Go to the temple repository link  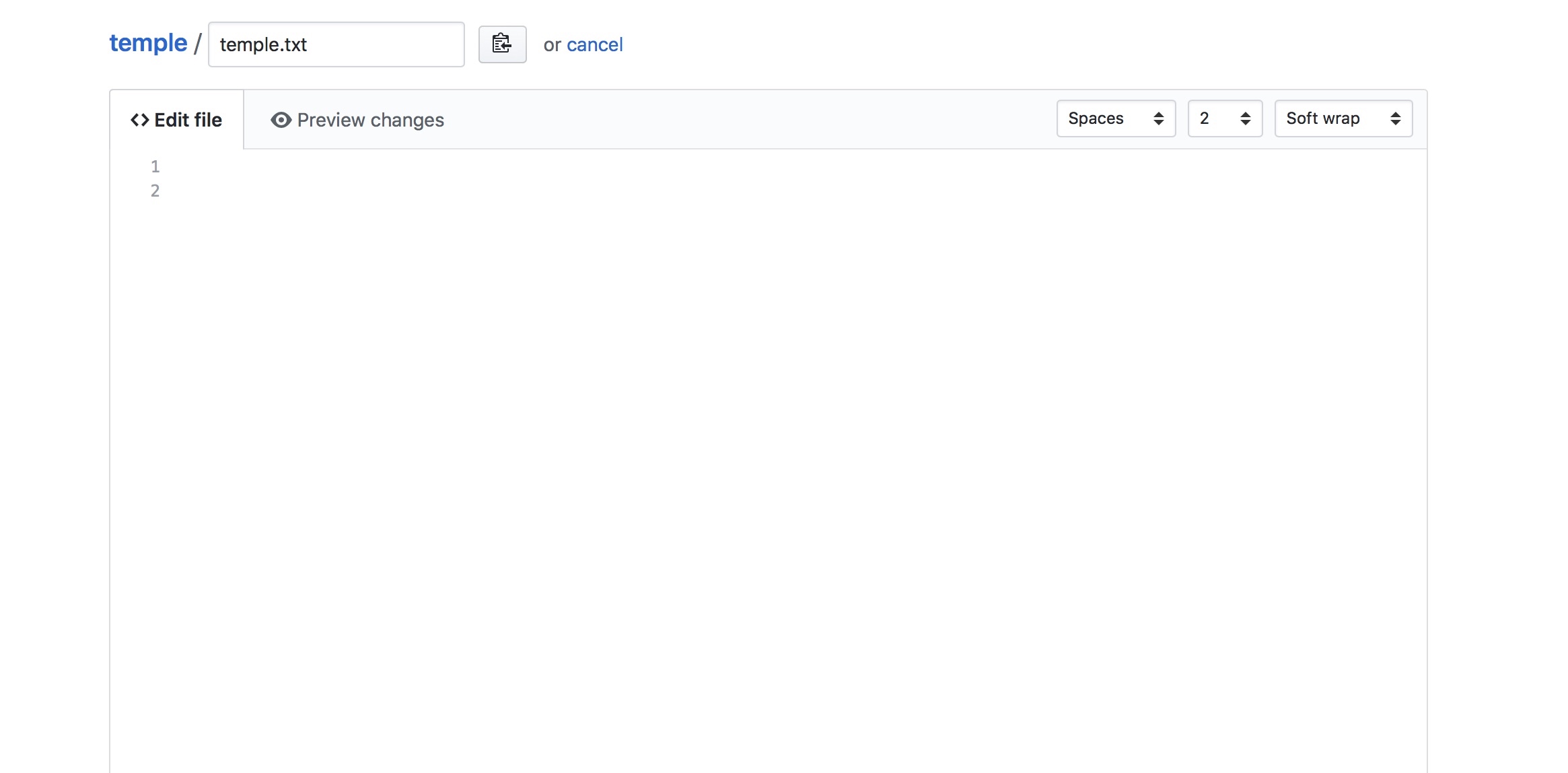(x=148, y=43)
